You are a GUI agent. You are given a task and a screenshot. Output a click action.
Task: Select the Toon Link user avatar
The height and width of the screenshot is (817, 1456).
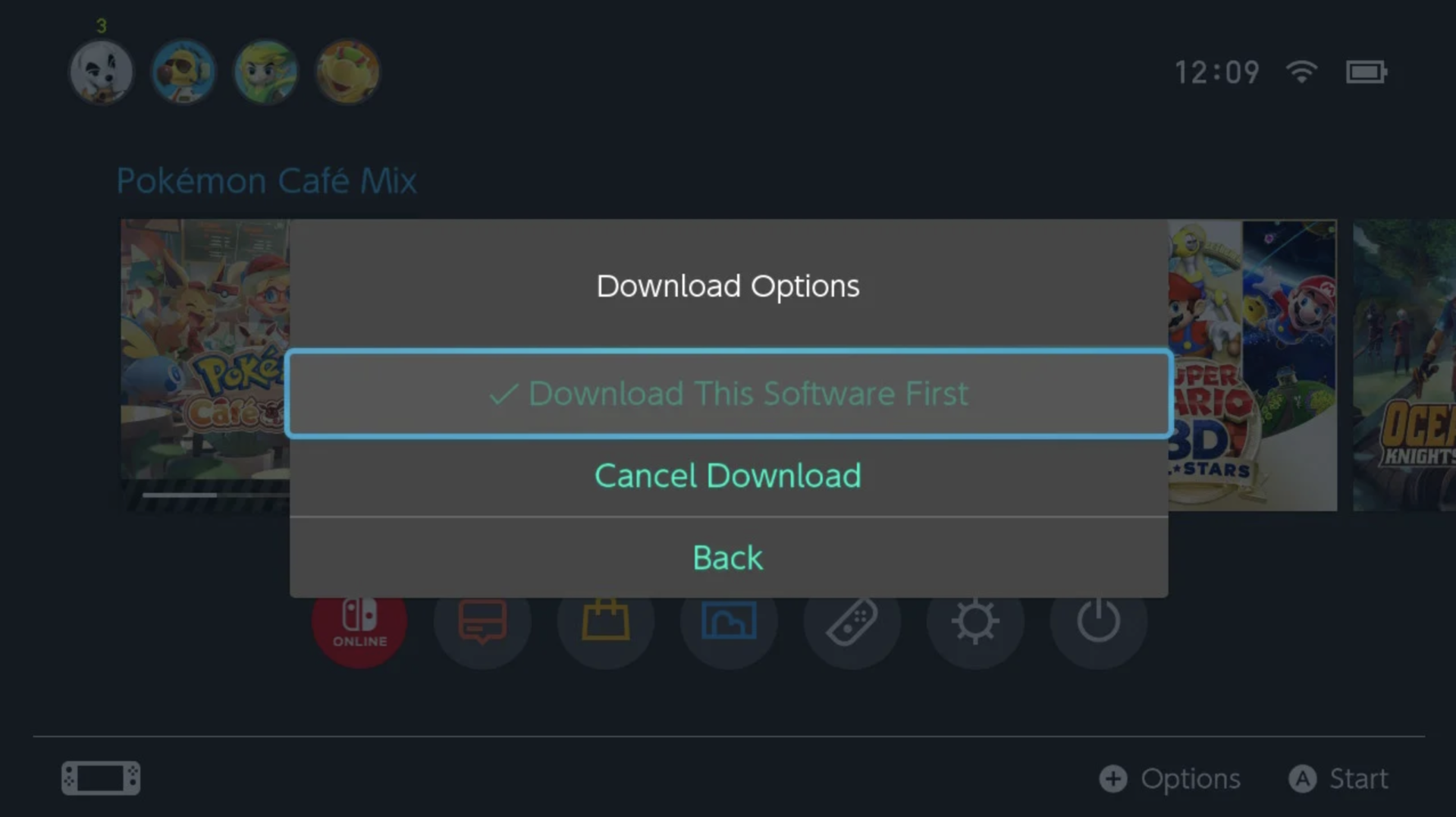coord(265,73)
